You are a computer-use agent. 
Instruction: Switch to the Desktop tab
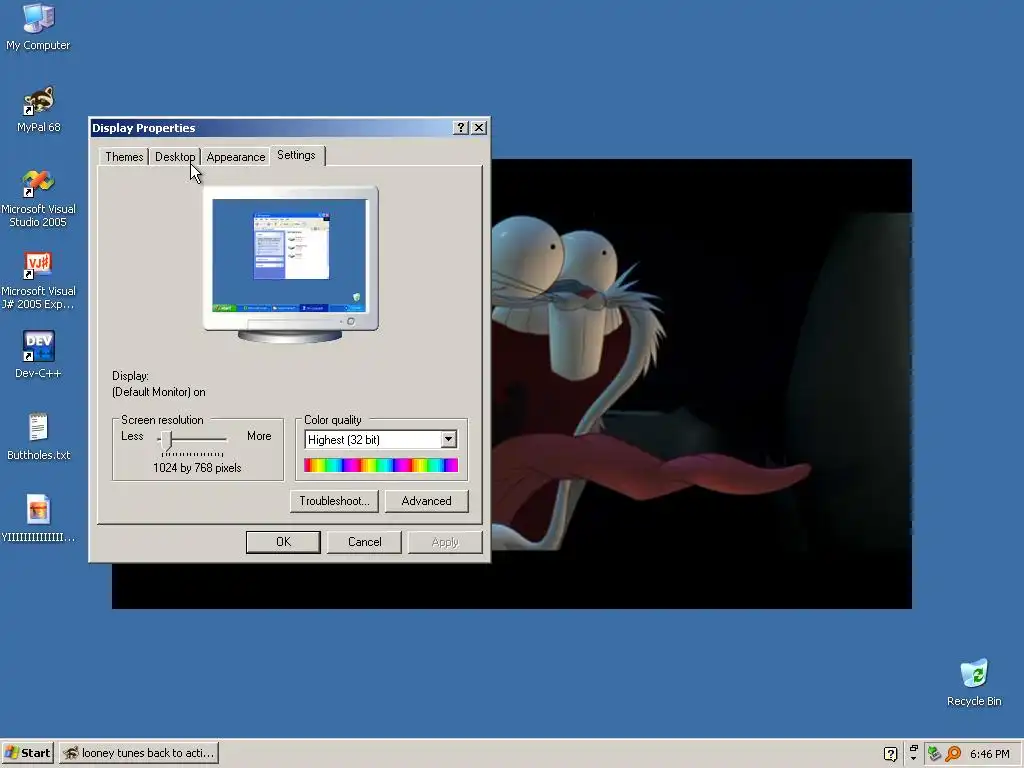click(174, 157)
